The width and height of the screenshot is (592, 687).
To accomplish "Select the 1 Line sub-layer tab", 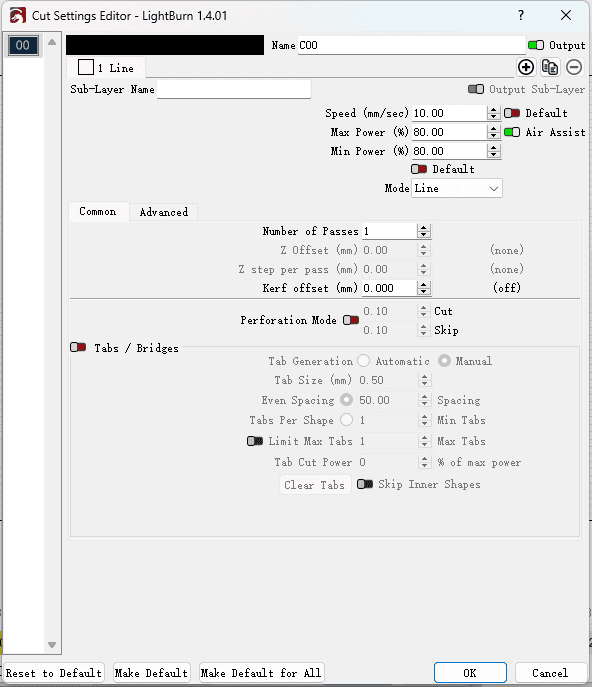I will click(106, 68).
